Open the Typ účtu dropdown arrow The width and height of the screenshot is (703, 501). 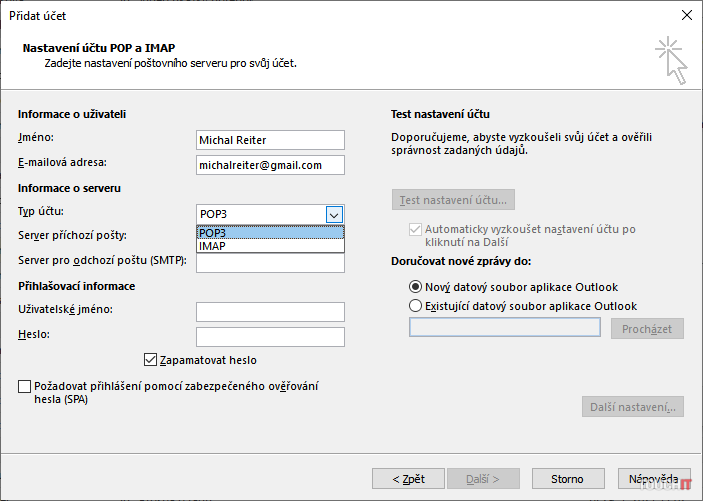(x=334, y=214)
